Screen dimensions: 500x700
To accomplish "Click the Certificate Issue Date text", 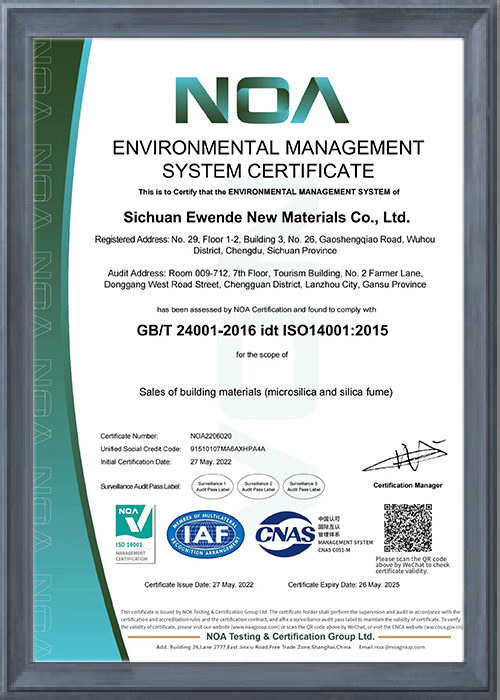I will [x=199, y=585].
